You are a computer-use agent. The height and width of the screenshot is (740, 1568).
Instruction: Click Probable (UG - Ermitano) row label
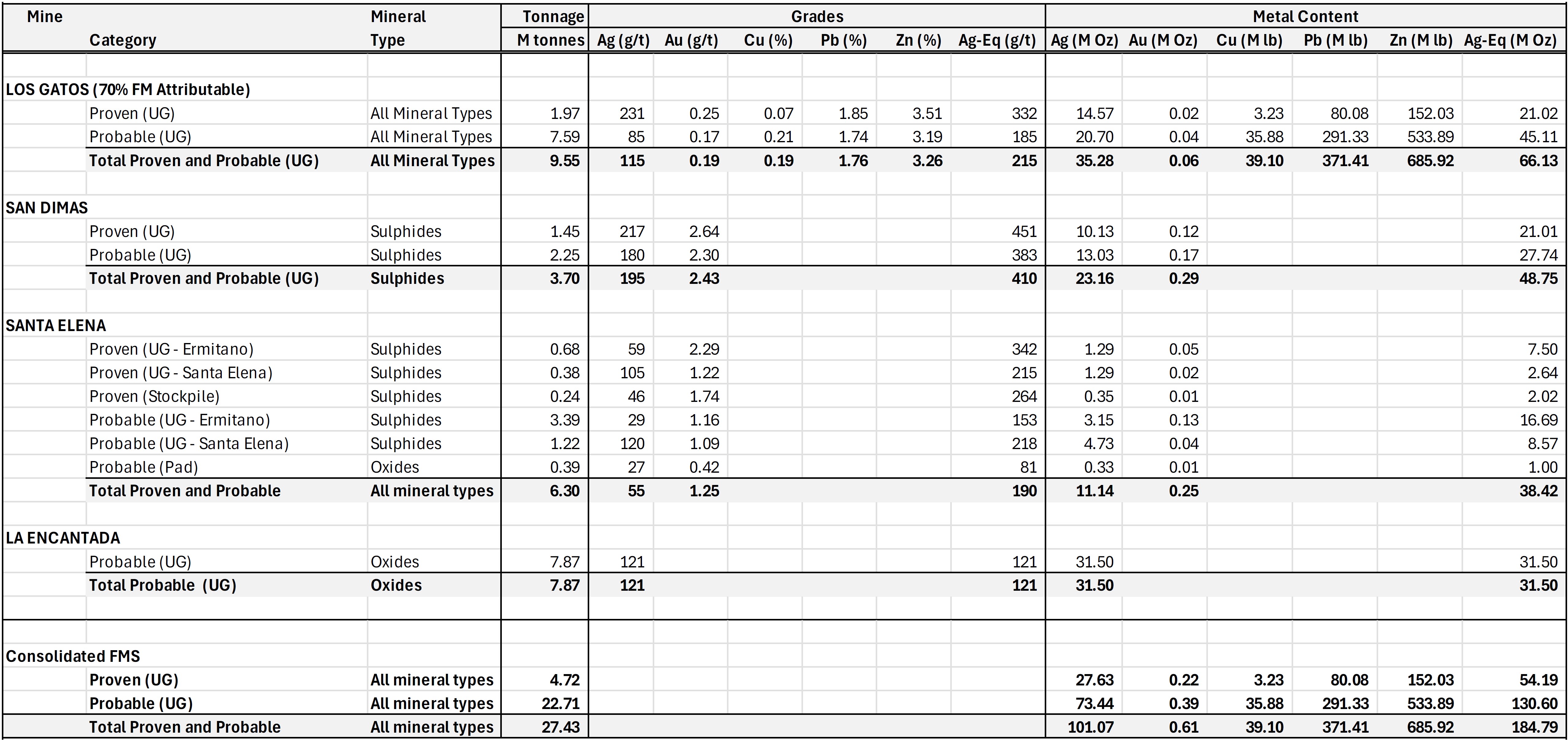click(179, 420)
